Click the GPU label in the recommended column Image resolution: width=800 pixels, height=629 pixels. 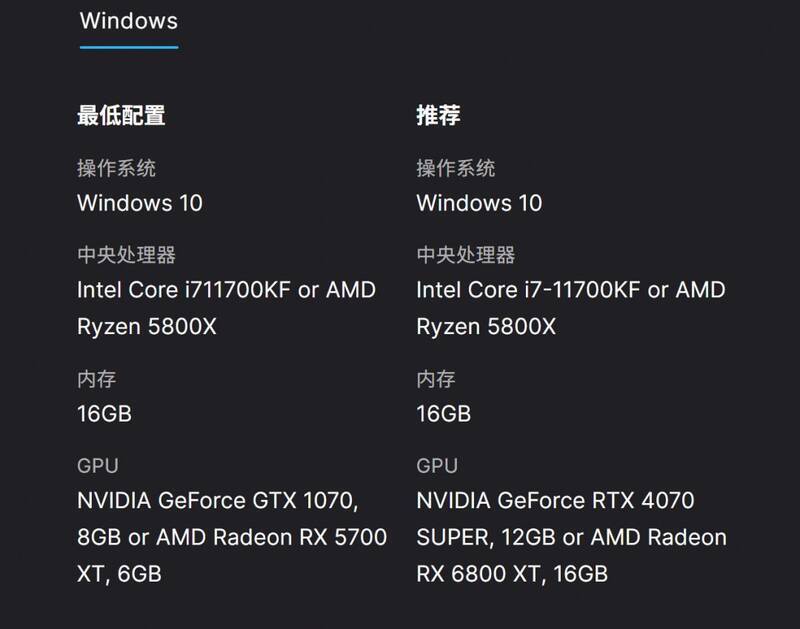click(435, 465)
